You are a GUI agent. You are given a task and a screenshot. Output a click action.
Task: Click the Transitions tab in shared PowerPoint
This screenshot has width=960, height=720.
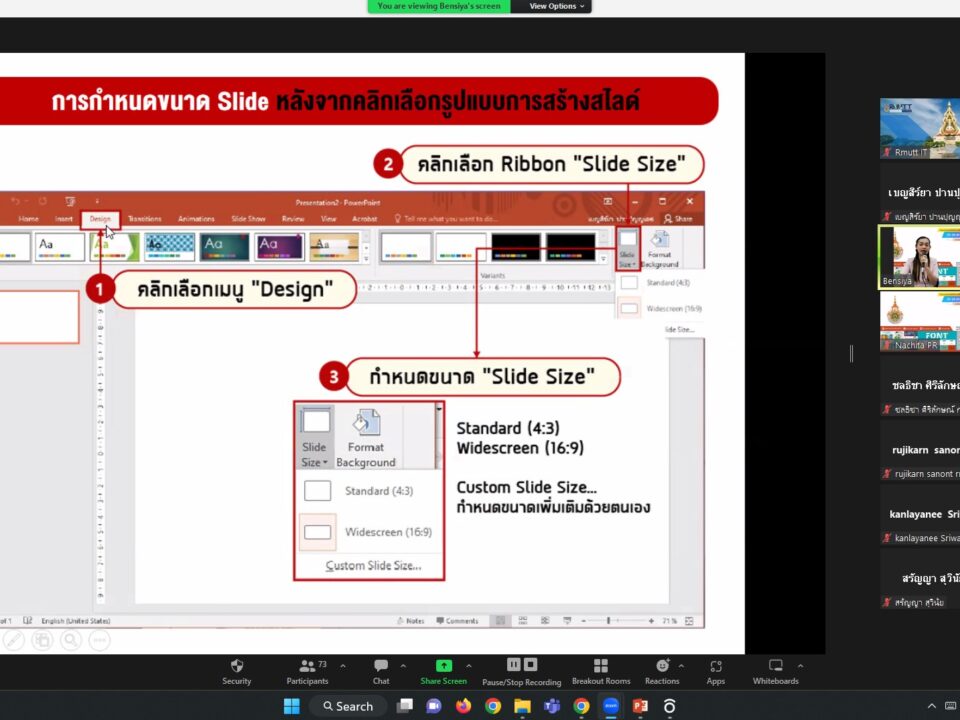[x=144, y=219]
